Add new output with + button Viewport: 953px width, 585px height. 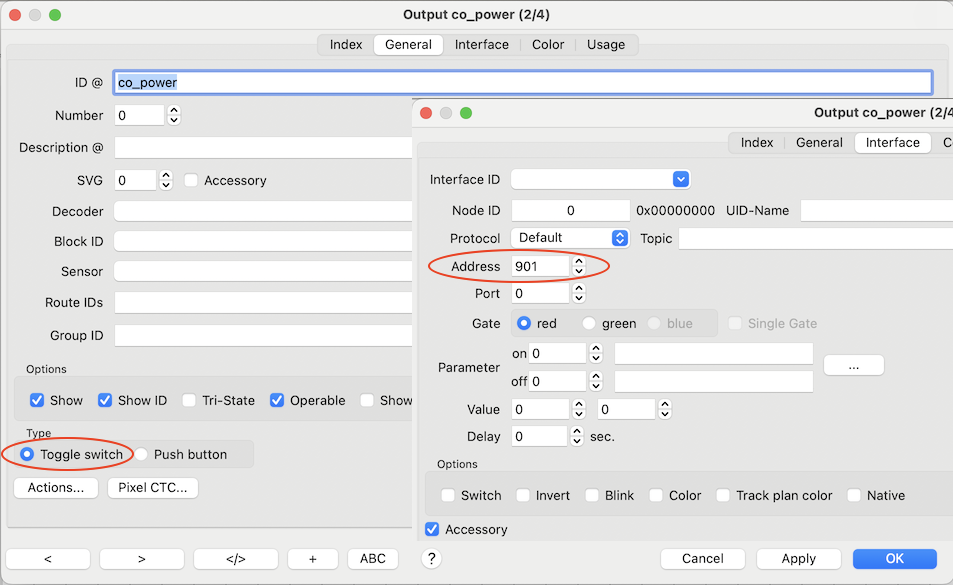pos(312,559)
